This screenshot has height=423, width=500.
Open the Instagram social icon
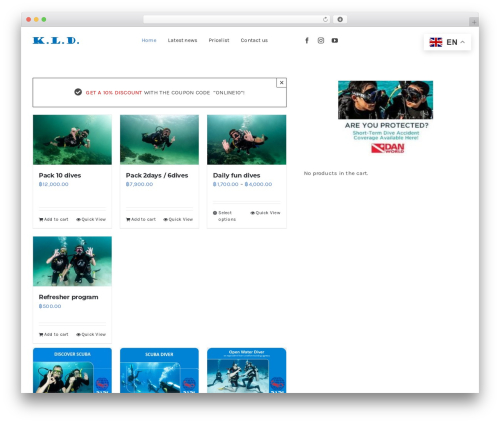pyautogui.click(x=321, y=40)
